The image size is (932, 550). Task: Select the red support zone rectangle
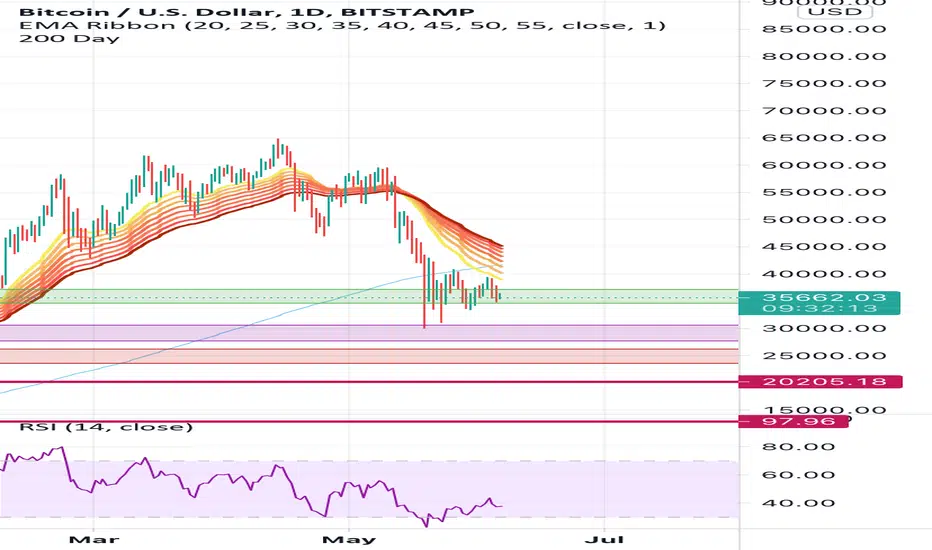[x=369, y=356]
